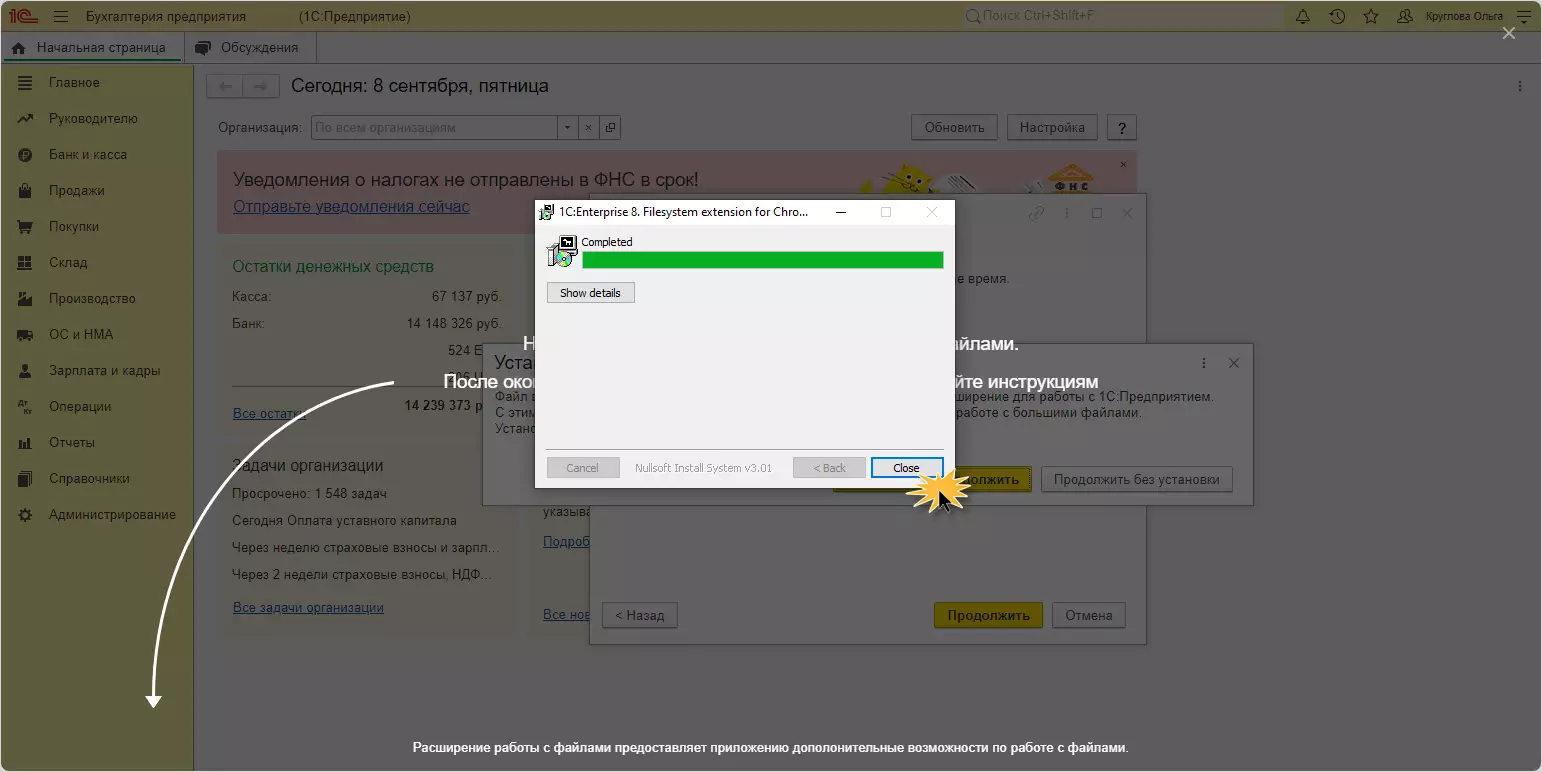The image size is (1542, 772).
Task: Click the Настройка button
Action: tap(1052, 128)
